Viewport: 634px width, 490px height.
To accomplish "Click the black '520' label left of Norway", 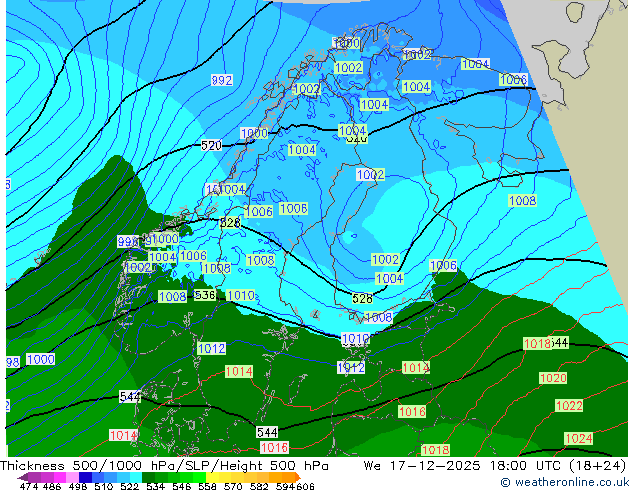I will [x=211, y=145].
